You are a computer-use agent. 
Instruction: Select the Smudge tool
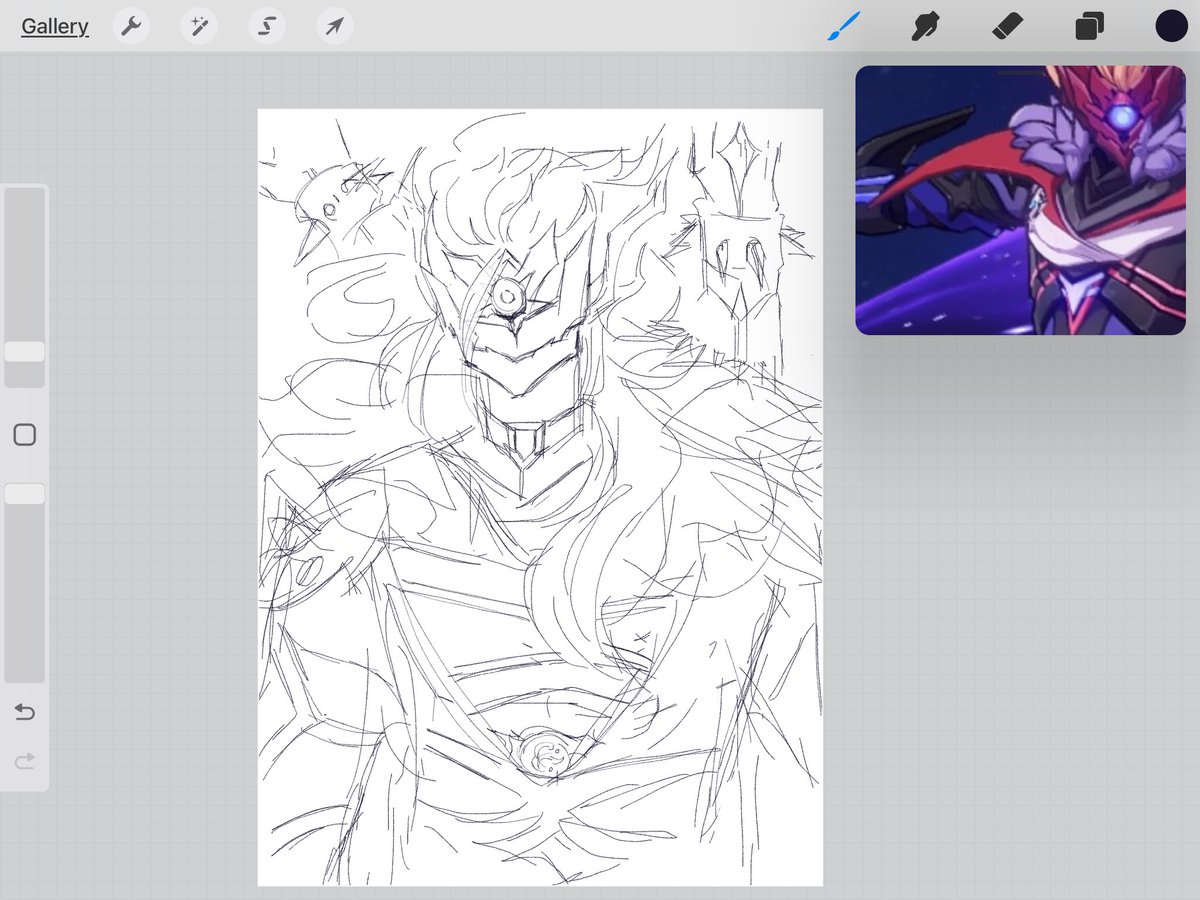pos(926,27)
